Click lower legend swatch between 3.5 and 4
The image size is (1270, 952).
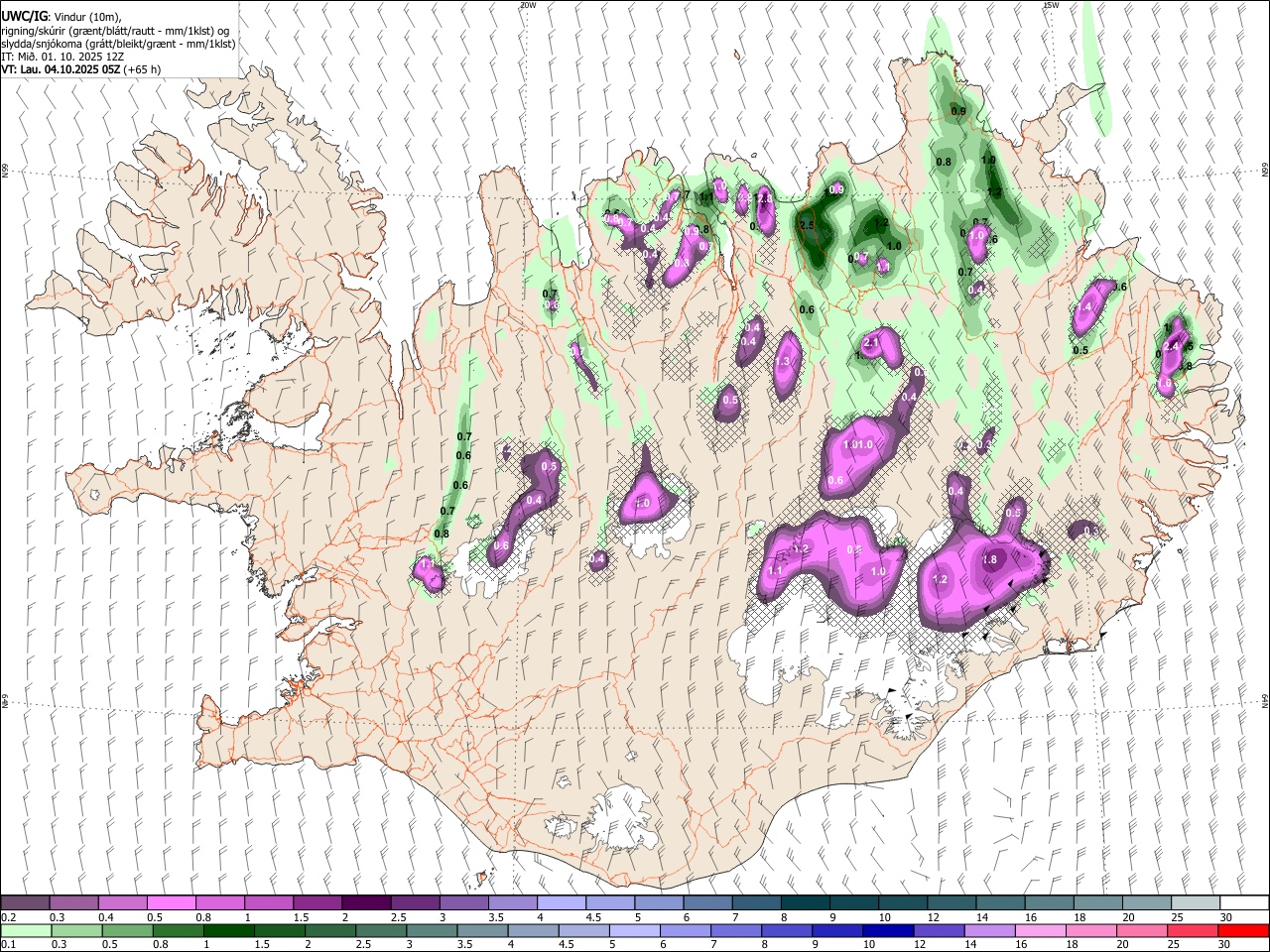pyautogui.click(x=482, y=930)
